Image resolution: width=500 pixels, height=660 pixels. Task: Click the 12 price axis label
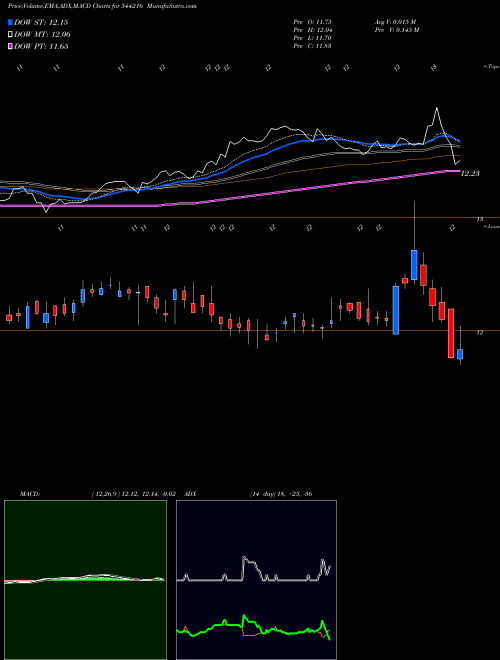pos(480,333)
